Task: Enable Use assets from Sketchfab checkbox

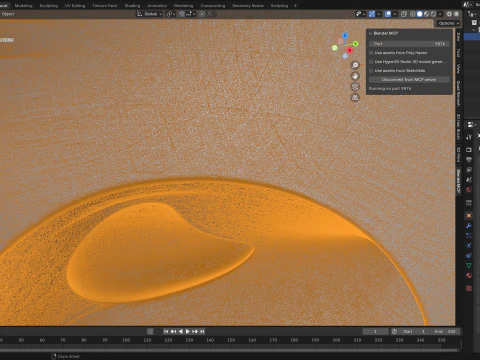Action: click(371, 71)
